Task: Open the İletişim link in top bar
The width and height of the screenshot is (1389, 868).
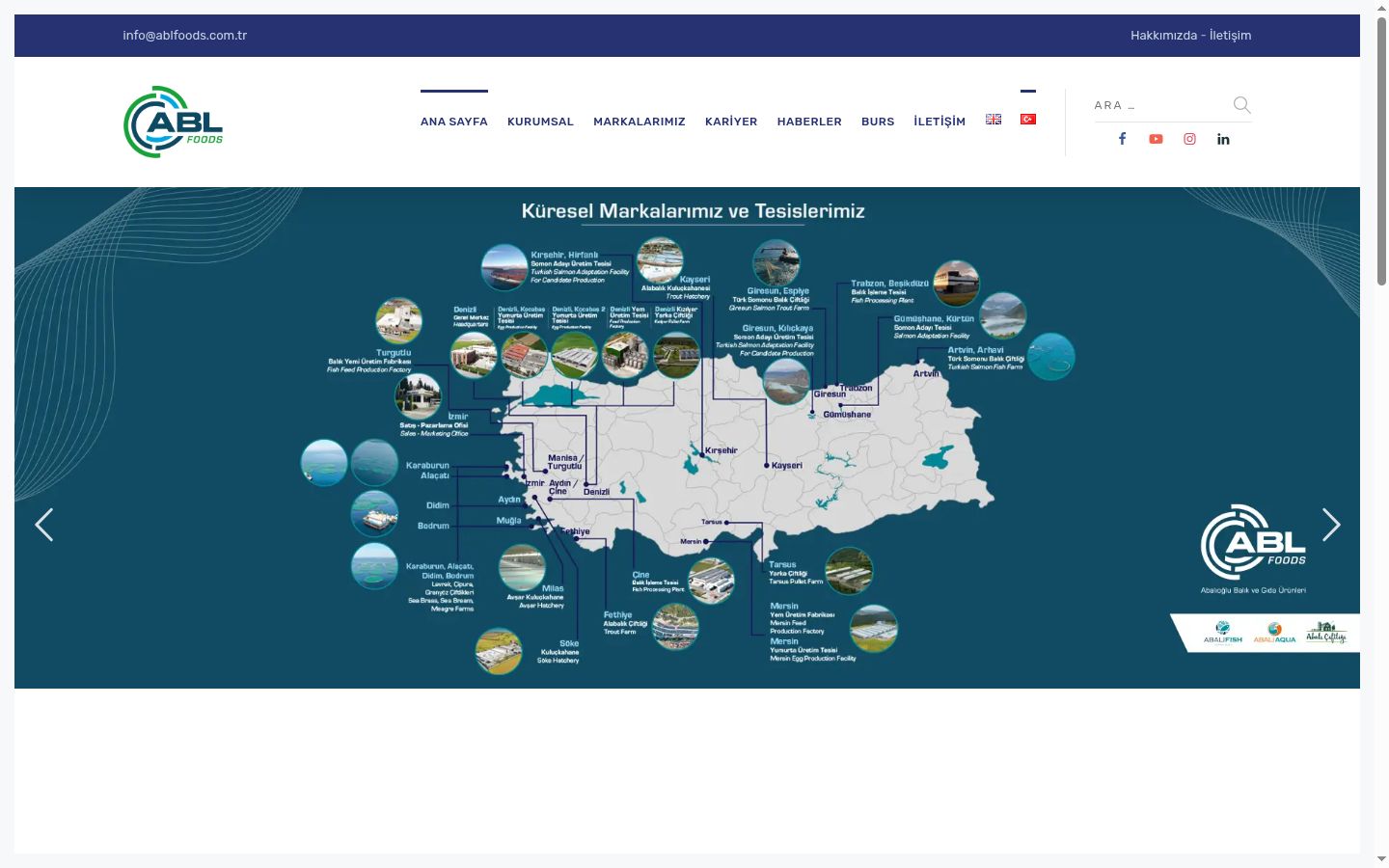Action: [x=1230, y=36]
